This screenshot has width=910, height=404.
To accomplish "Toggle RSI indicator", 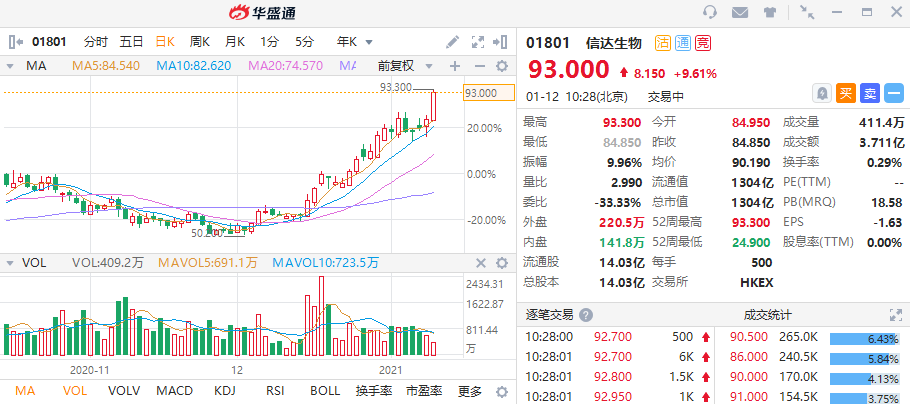I will tap(276, 391).
